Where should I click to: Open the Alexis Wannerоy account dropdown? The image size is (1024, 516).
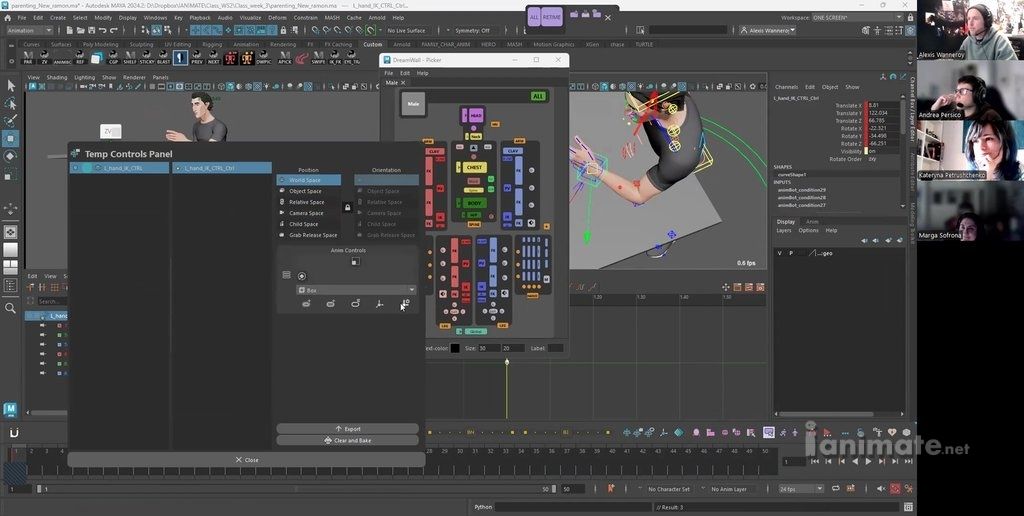768,30
